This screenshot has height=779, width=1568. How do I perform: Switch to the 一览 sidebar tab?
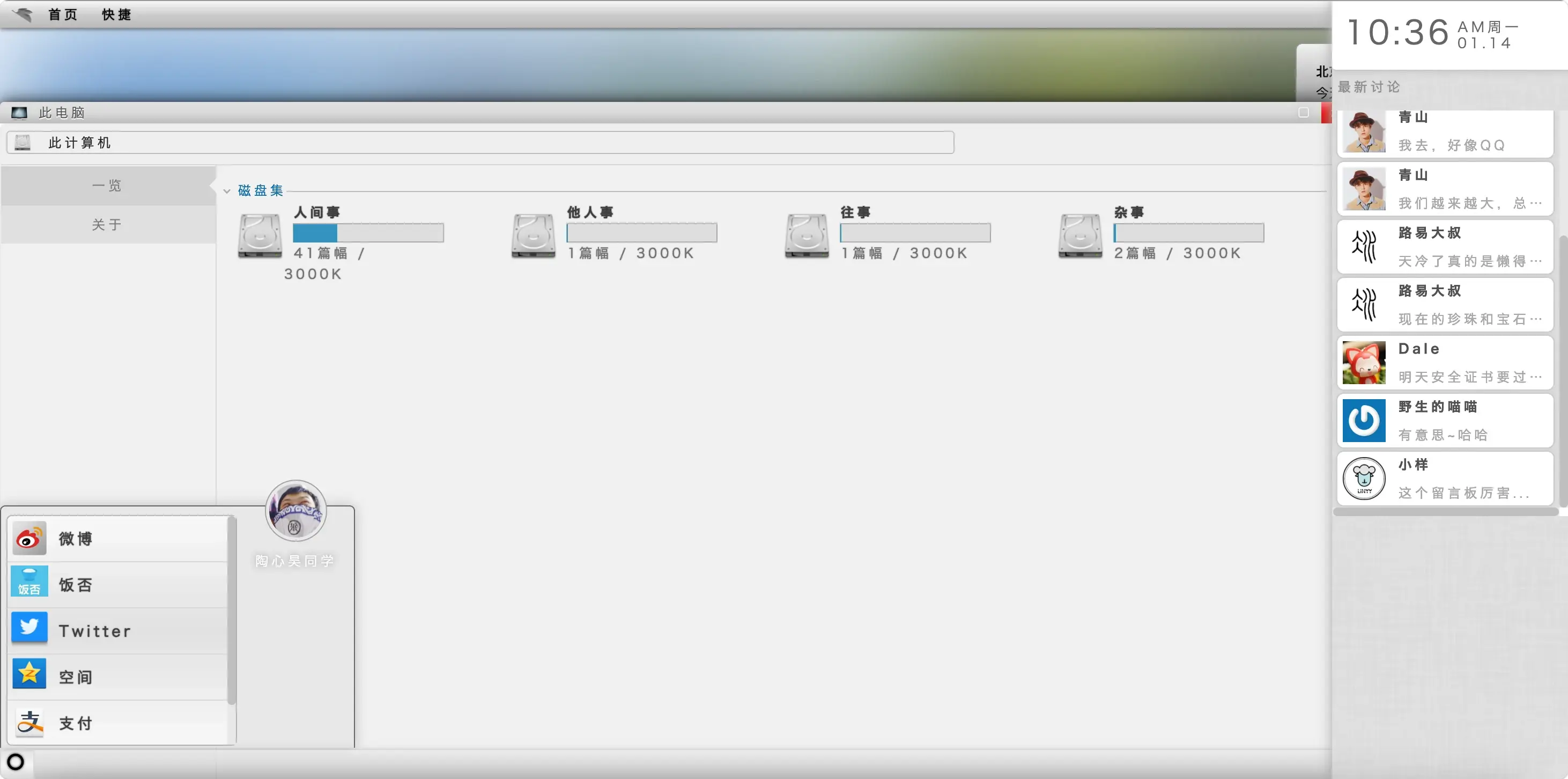click(108, 186)
